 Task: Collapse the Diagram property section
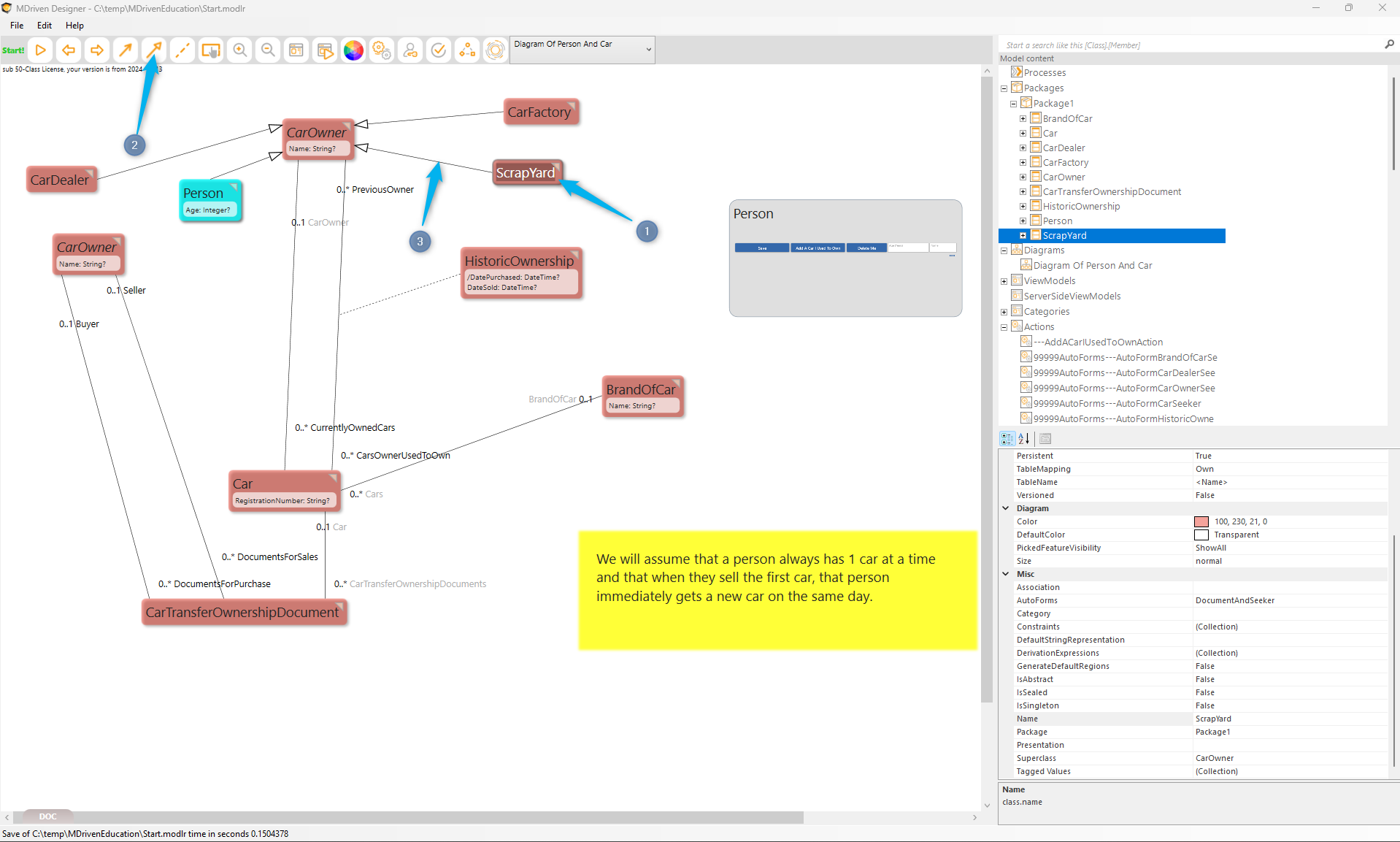1006,508
